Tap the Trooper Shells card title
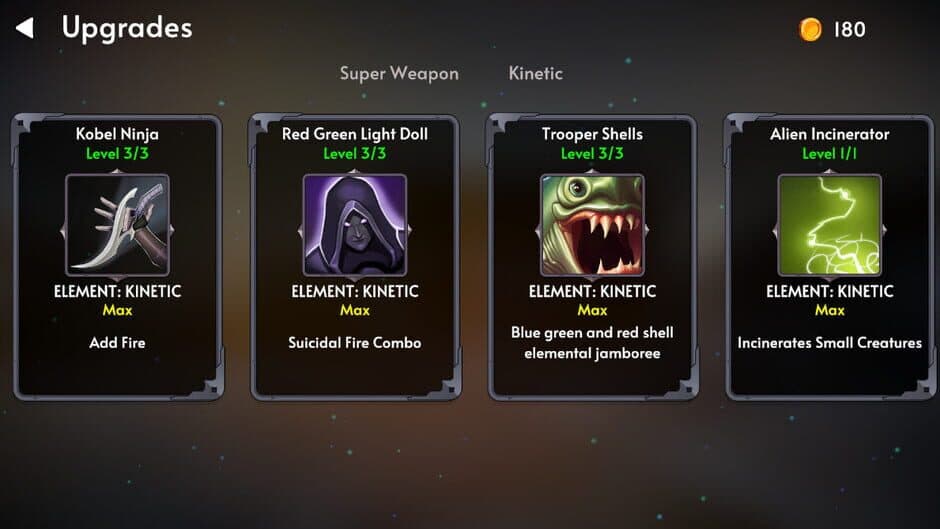The width and height of the screenshot is (940, 529). (x=592, y=134)
